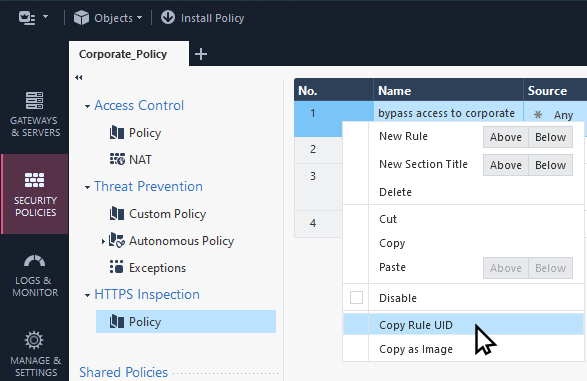Open Manage & Settings gear icon

point(34,340)
